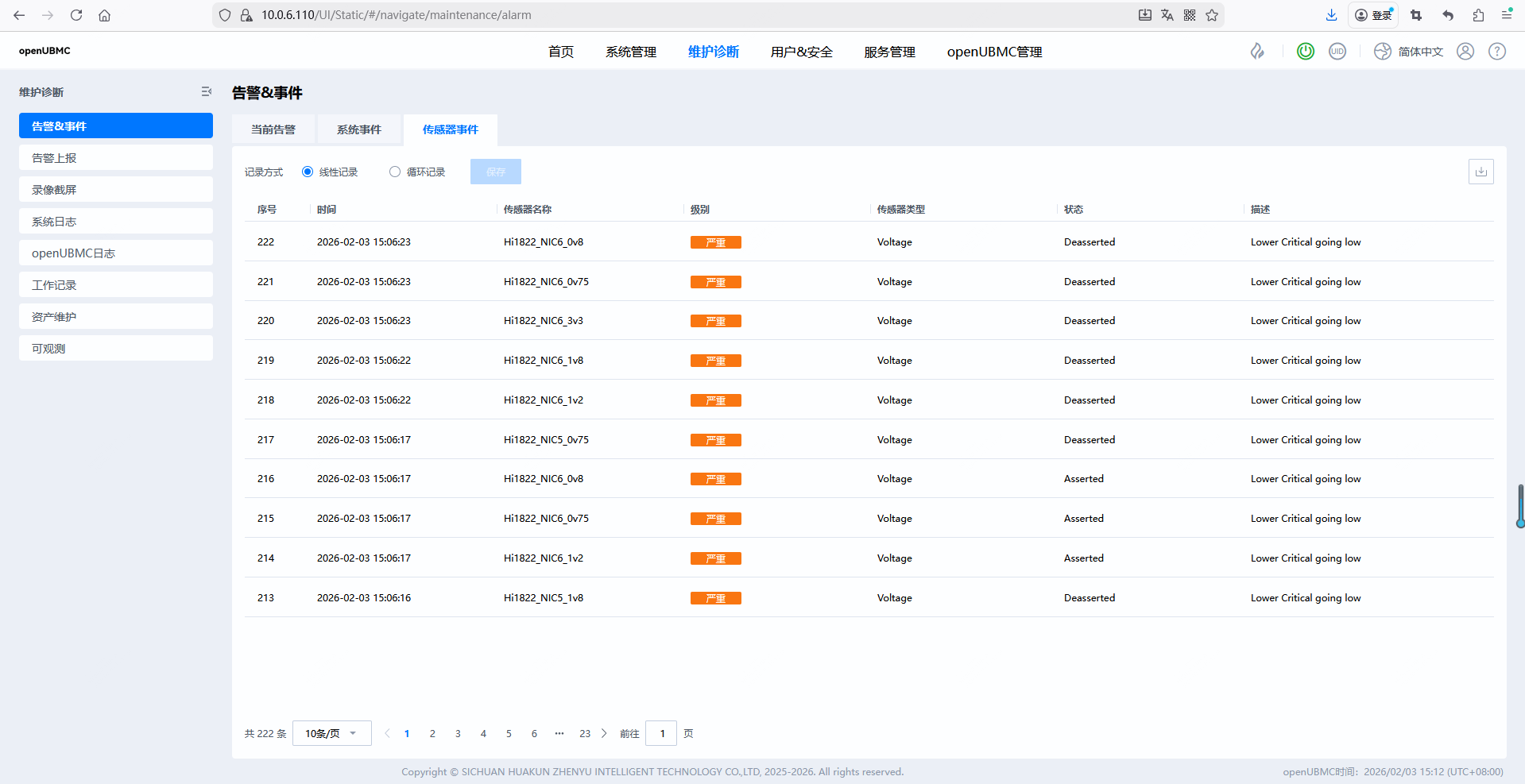
Task: Open the user account profile icon
Action: pos(1465,52)
